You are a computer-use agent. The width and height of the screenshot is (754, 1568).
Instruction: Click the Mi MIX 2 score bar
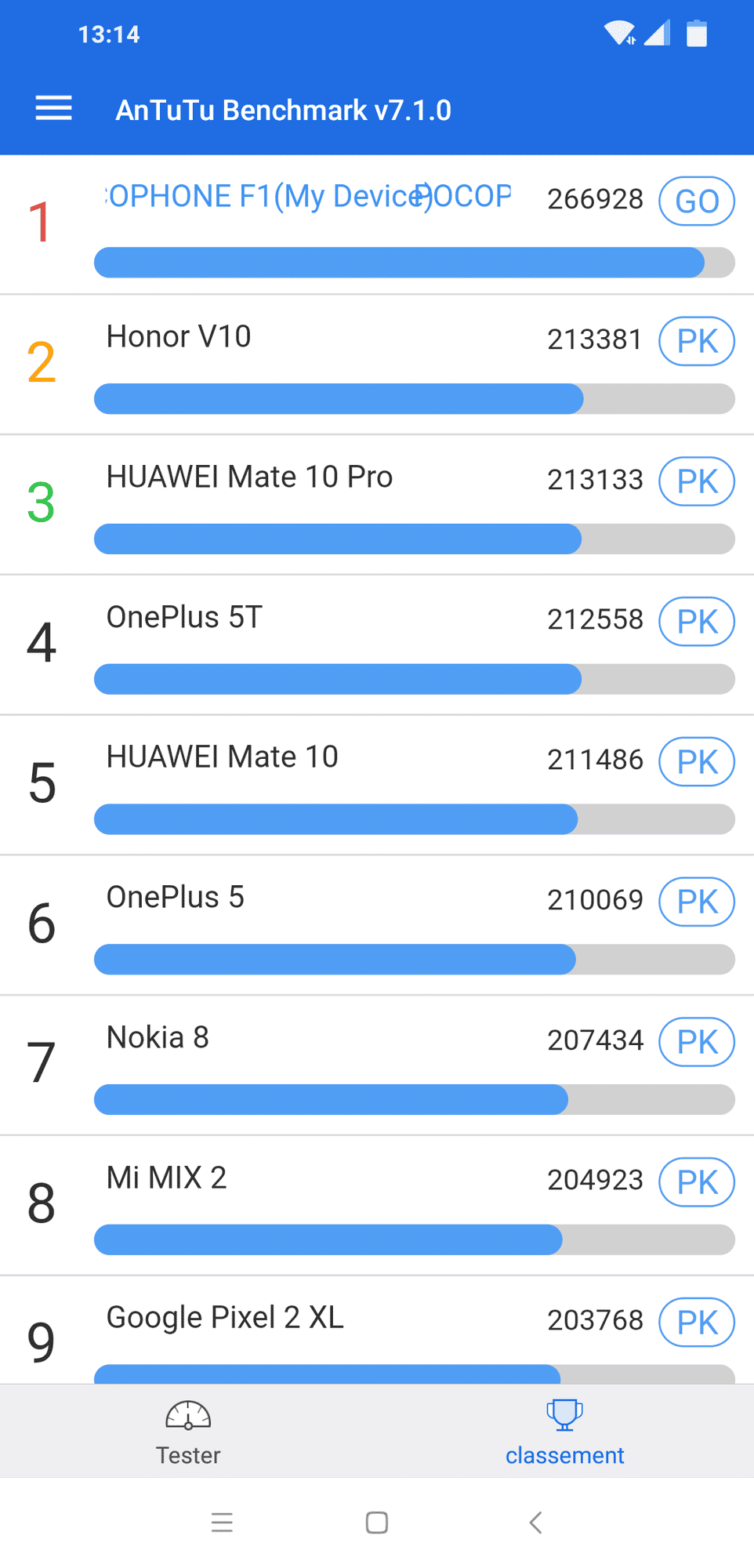click(x=414, y=1240)
